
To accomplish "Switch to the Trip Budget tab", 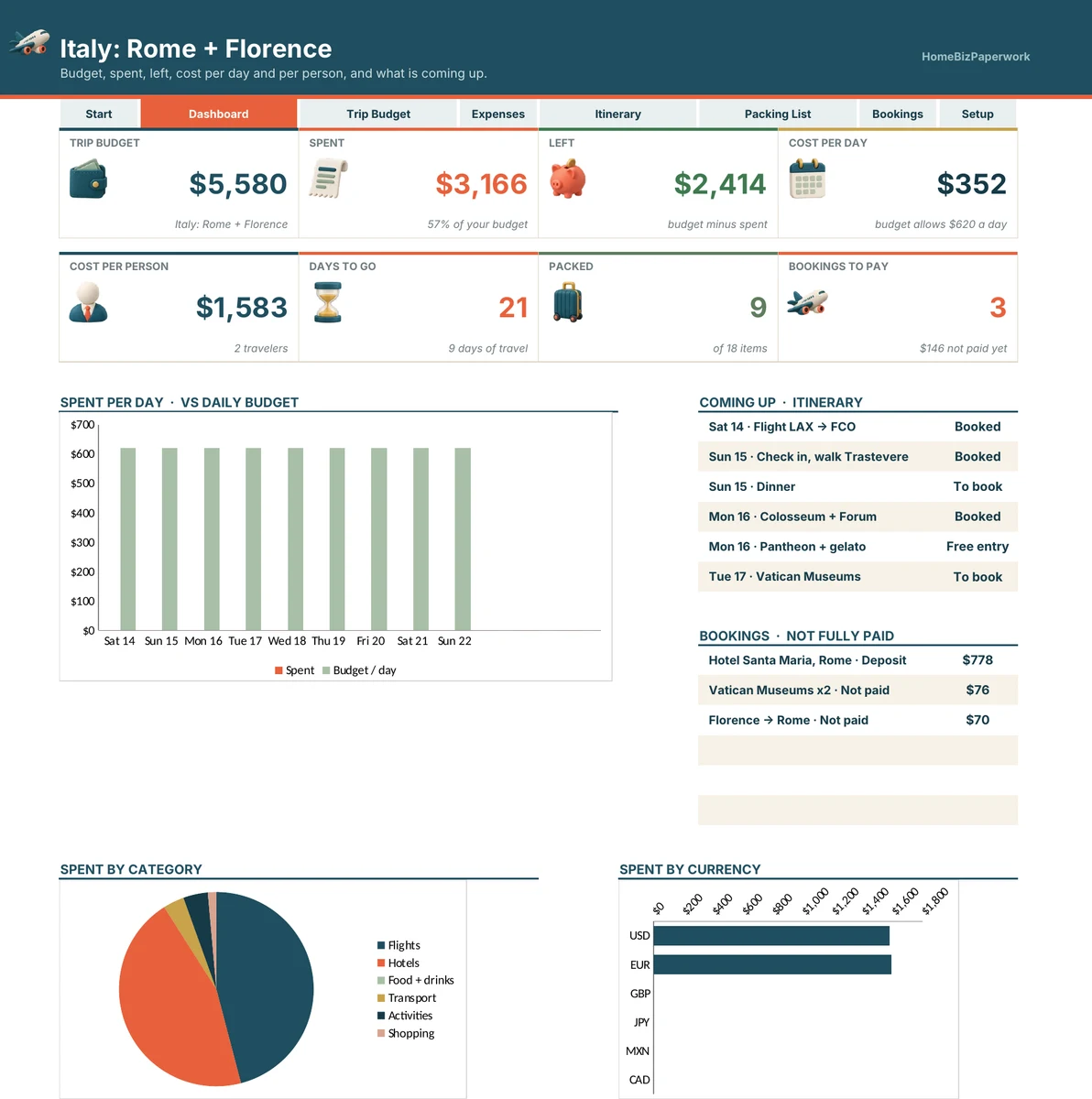I will (378, 114).
